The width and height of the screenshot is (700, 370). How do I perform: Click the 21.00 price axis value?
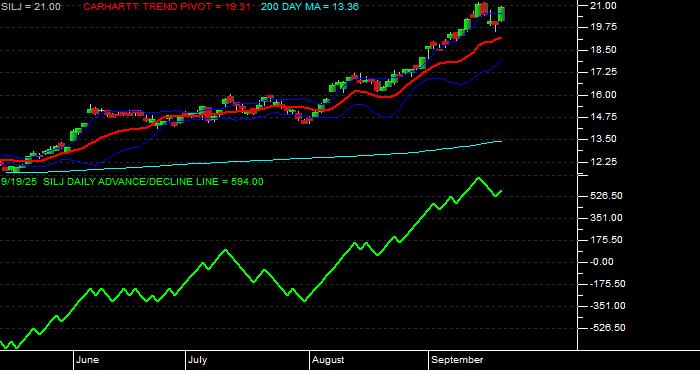603,6
